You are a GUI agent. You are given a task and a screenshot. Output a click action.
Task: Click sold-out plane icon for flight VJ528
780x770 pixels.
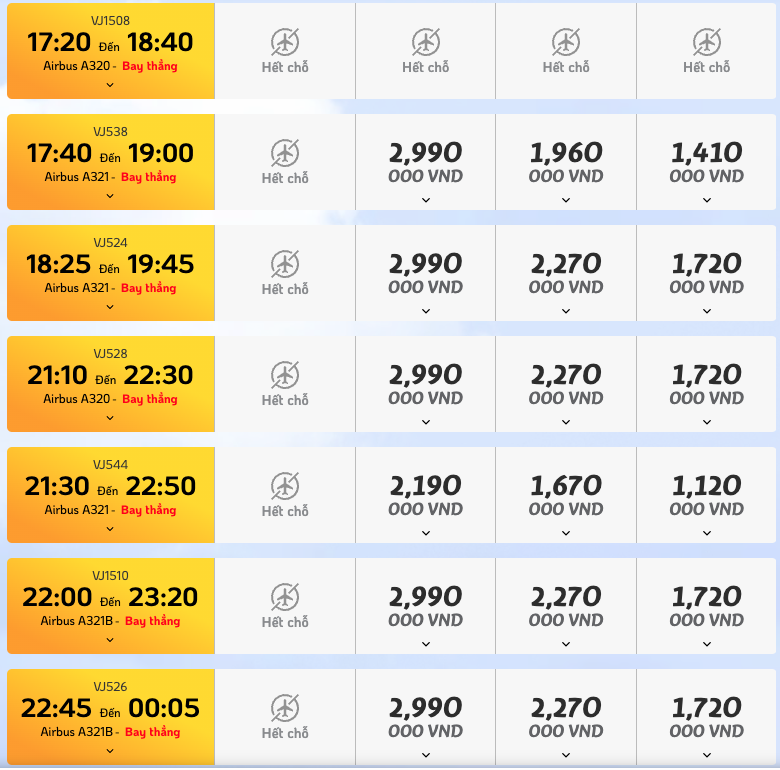tap(285, 375)
